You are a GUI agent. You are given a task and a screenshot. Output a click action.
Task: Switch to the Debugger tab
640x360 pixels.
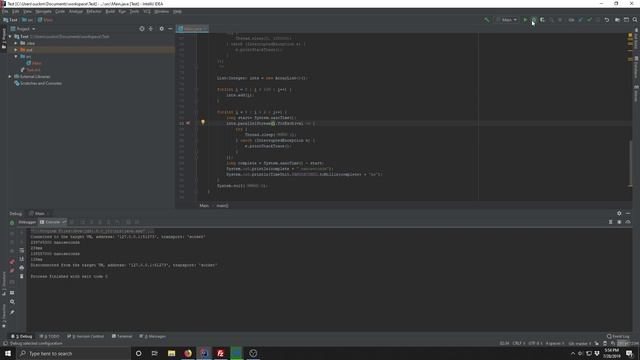pyautogui.click(x=27, y=222)
